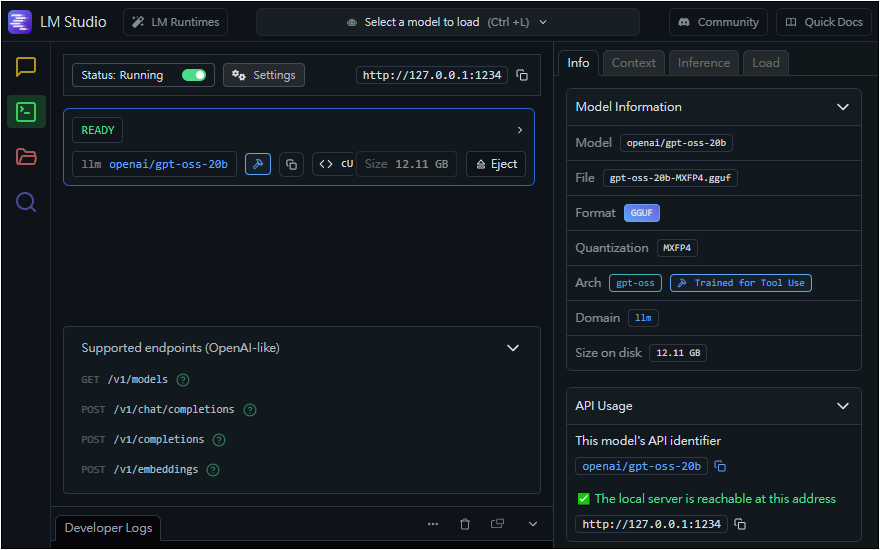Open the Select a model to load dropdown

click(x=447, y=22)
